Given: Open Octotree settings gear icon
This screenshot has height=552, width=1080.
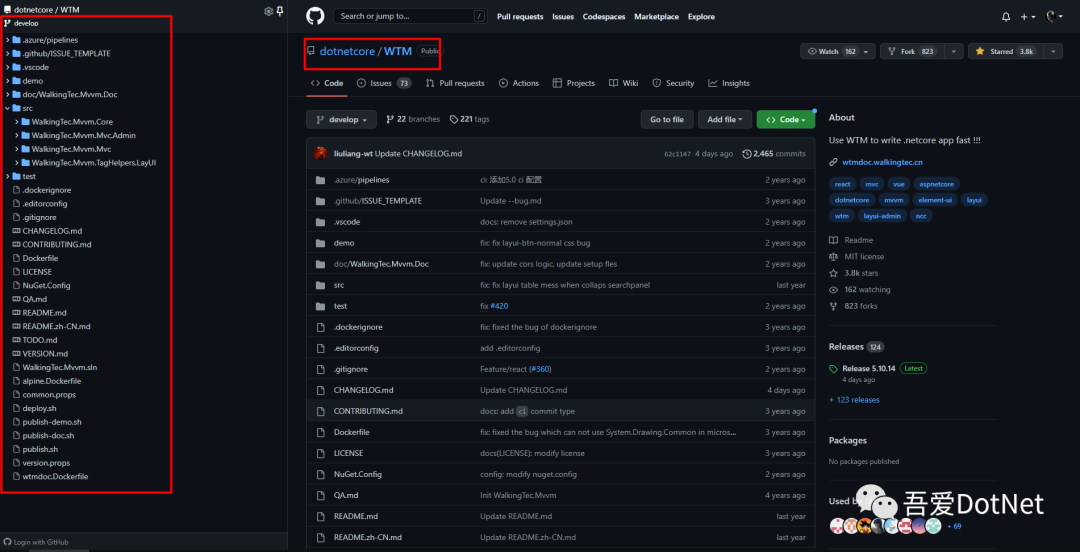Looking at the screenshot, I should 269,10.
